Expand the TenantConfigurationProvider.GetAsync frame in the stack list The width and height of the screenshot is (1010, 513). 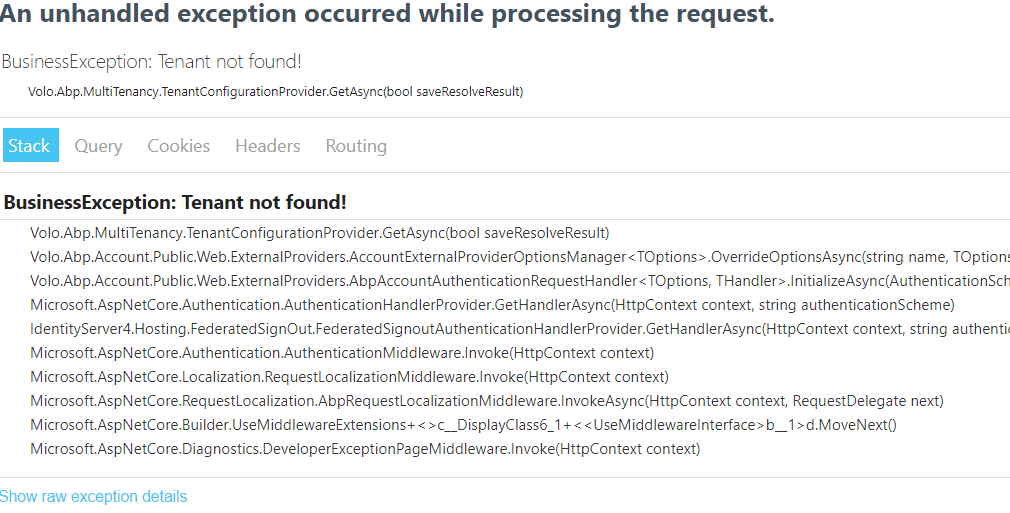pyautogui.click(x=319, y=233)
